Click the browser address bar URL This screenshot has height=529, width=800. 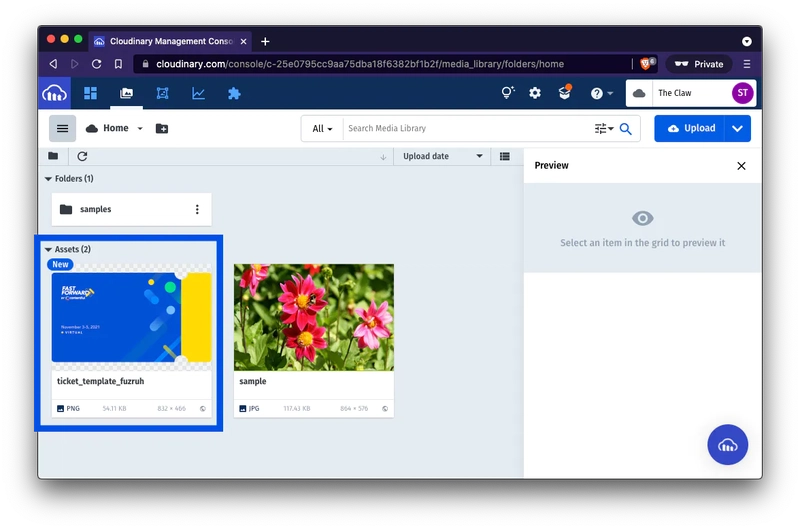tap(360, 64)
